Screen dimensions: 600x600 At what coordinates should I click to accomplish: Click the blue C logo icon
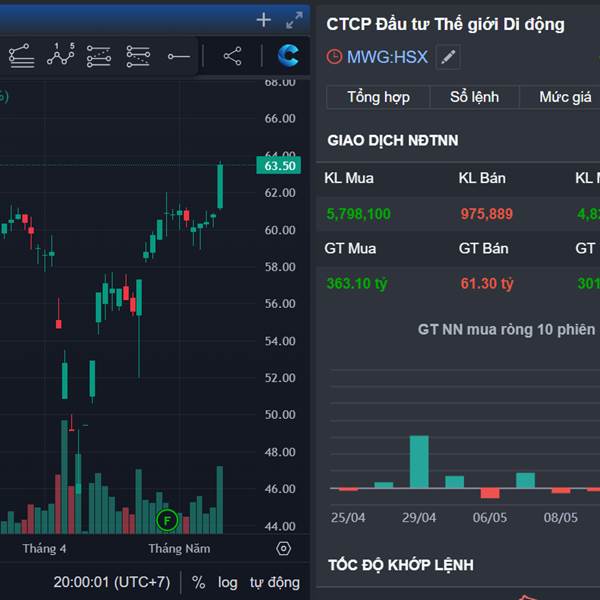(288, 56)
